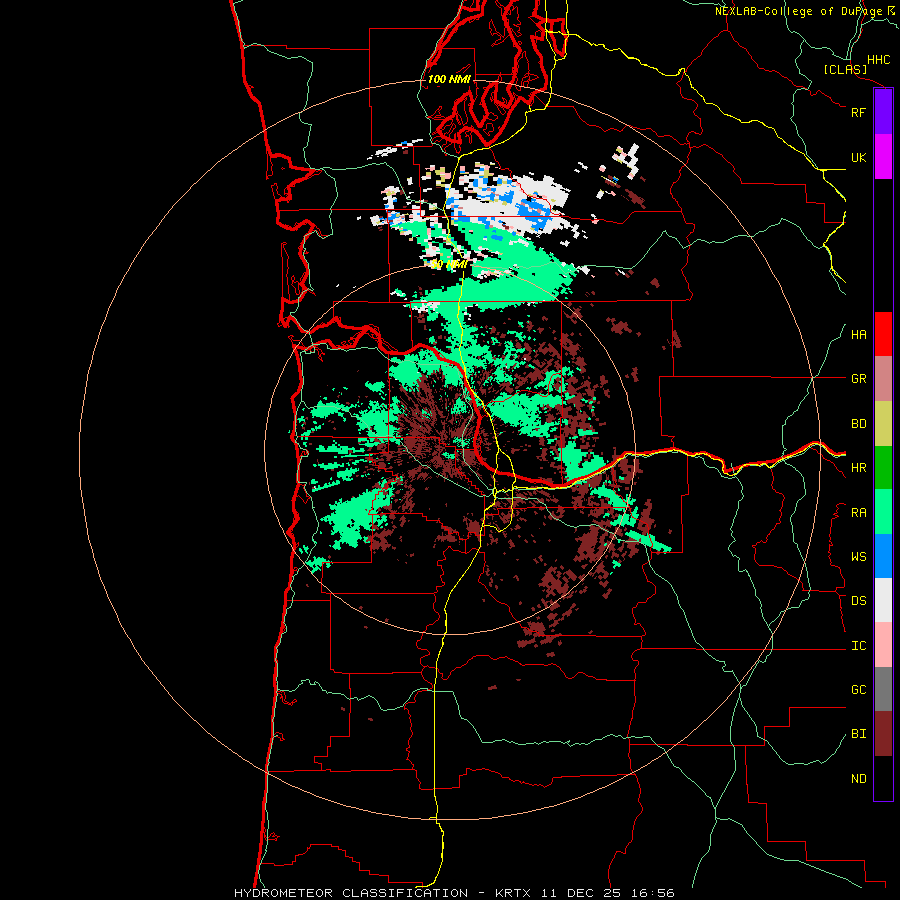
Task: Click the DS legend label text
Action: click(858, 600)
